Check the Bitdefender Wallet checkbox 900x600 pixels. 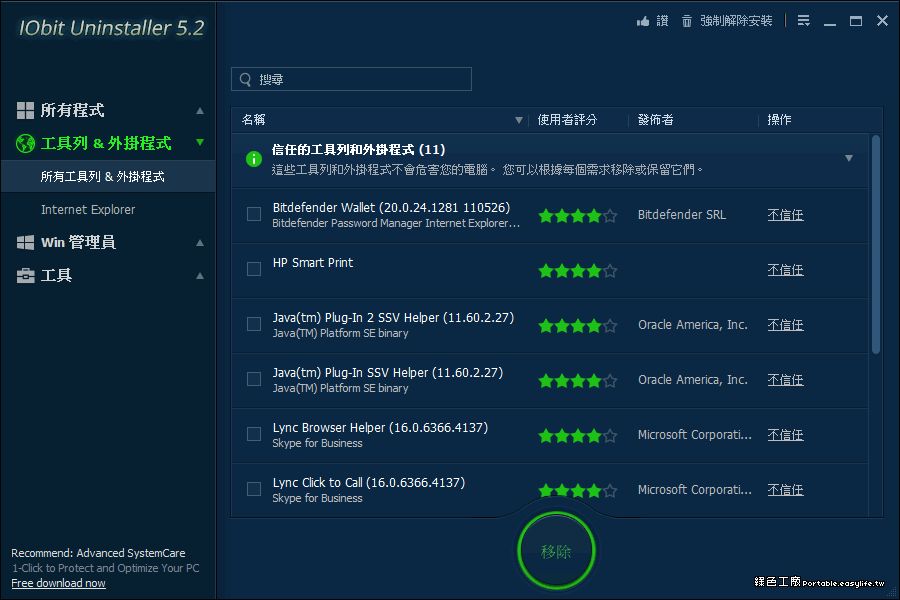tap(254, 214)
